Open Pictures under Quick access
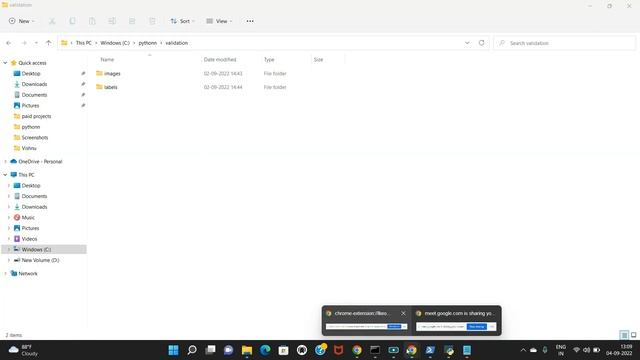 (31, 105)
